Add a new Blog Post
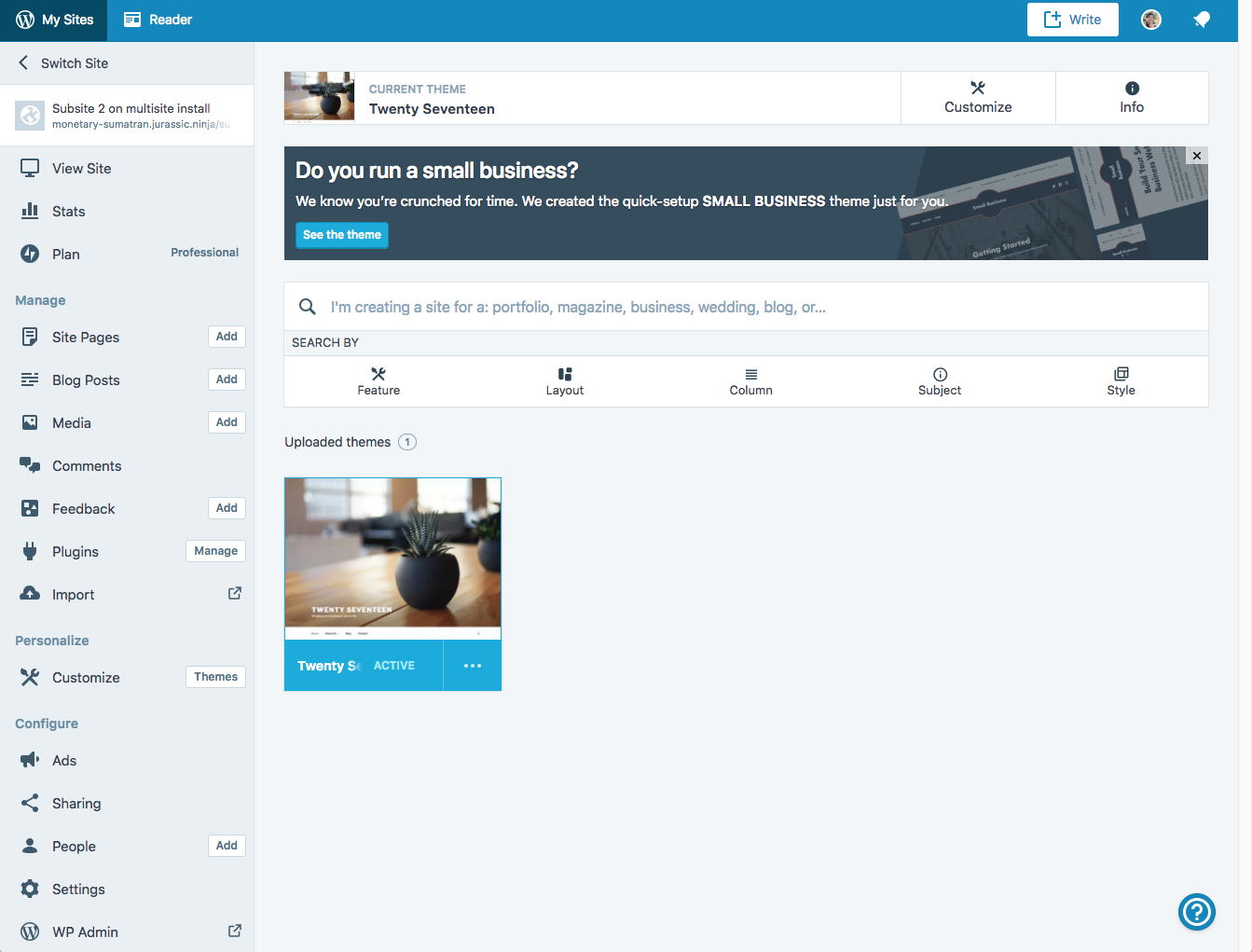The height and width of the screenshot is (952, 1252). [x=227, y=379]
